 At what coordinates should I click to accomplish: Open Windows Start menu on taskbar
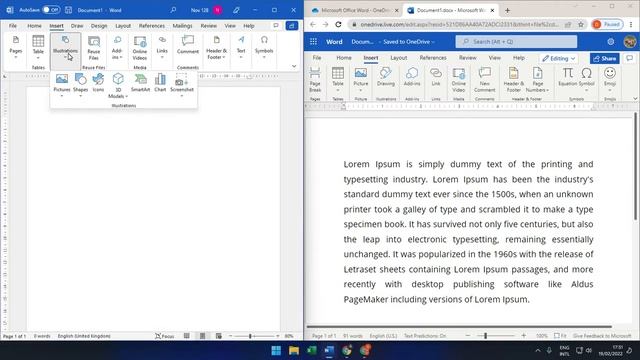pyautogui.click(x=276, y=350)
